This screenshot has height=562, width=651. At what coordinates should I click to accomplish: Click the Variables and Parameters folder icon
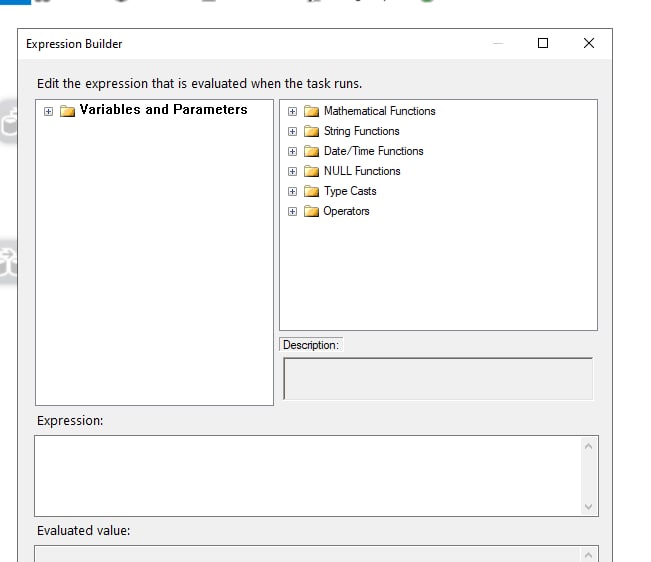click(67, 111)
